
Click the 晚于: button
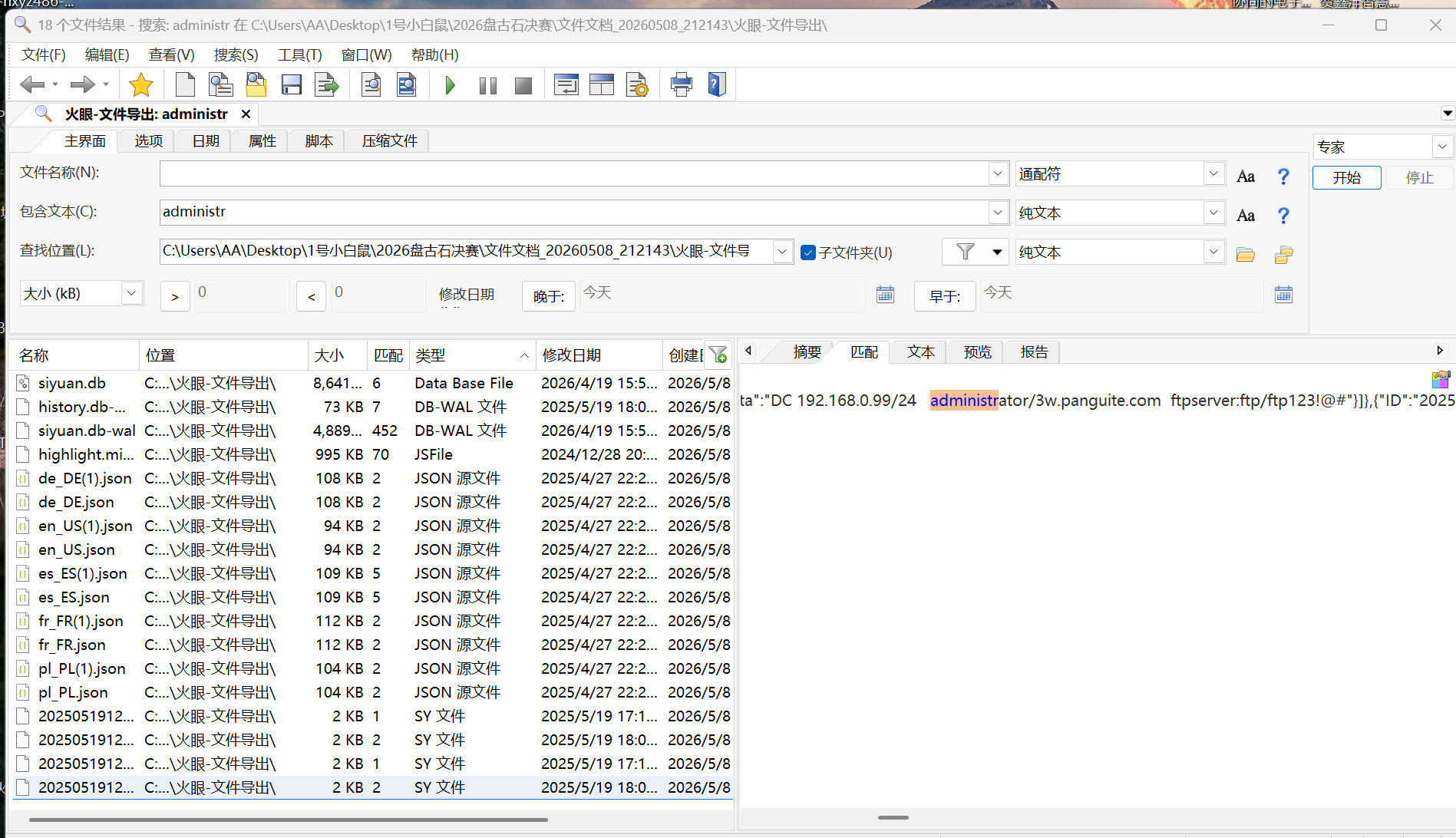point(549,296)
